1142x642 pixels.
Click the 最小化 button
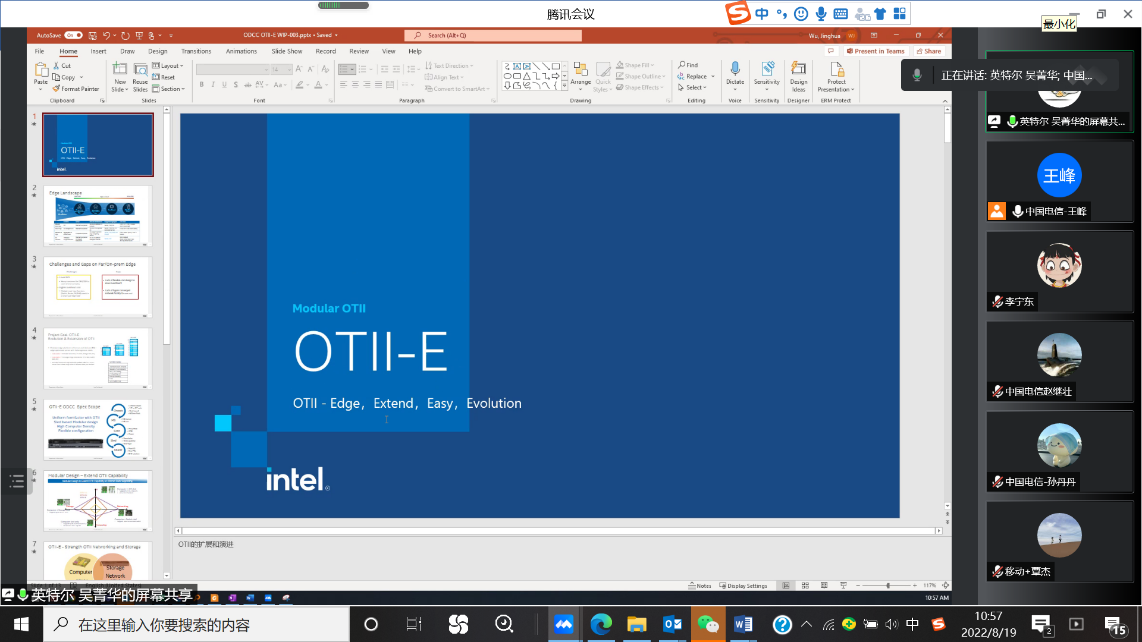1059,24
